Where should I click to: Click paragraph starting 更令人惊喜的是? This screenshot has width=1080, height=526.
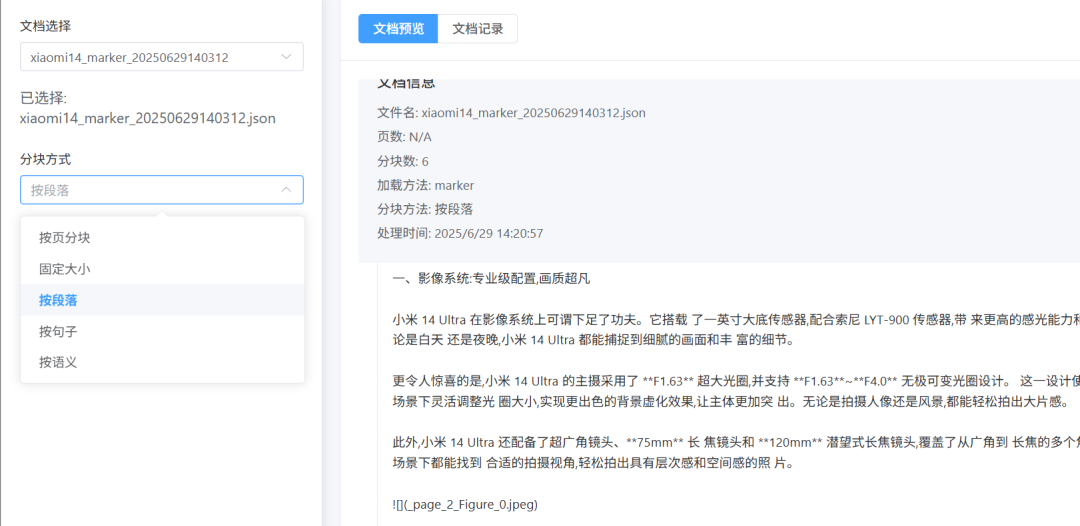pos(736,391)
